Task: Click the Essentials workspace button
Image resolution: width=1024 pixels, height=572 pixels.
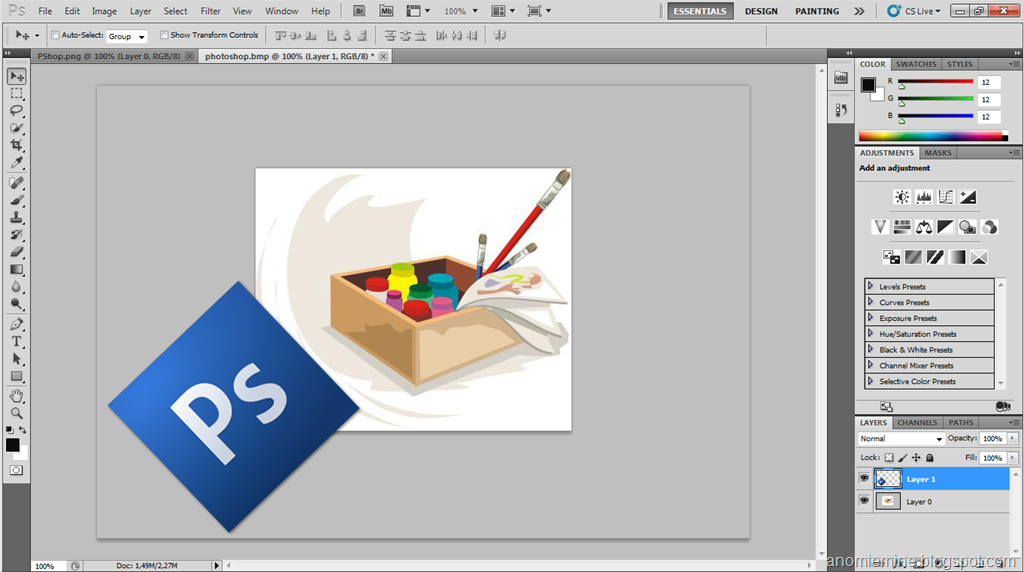Action: click(x=700, y=11)
